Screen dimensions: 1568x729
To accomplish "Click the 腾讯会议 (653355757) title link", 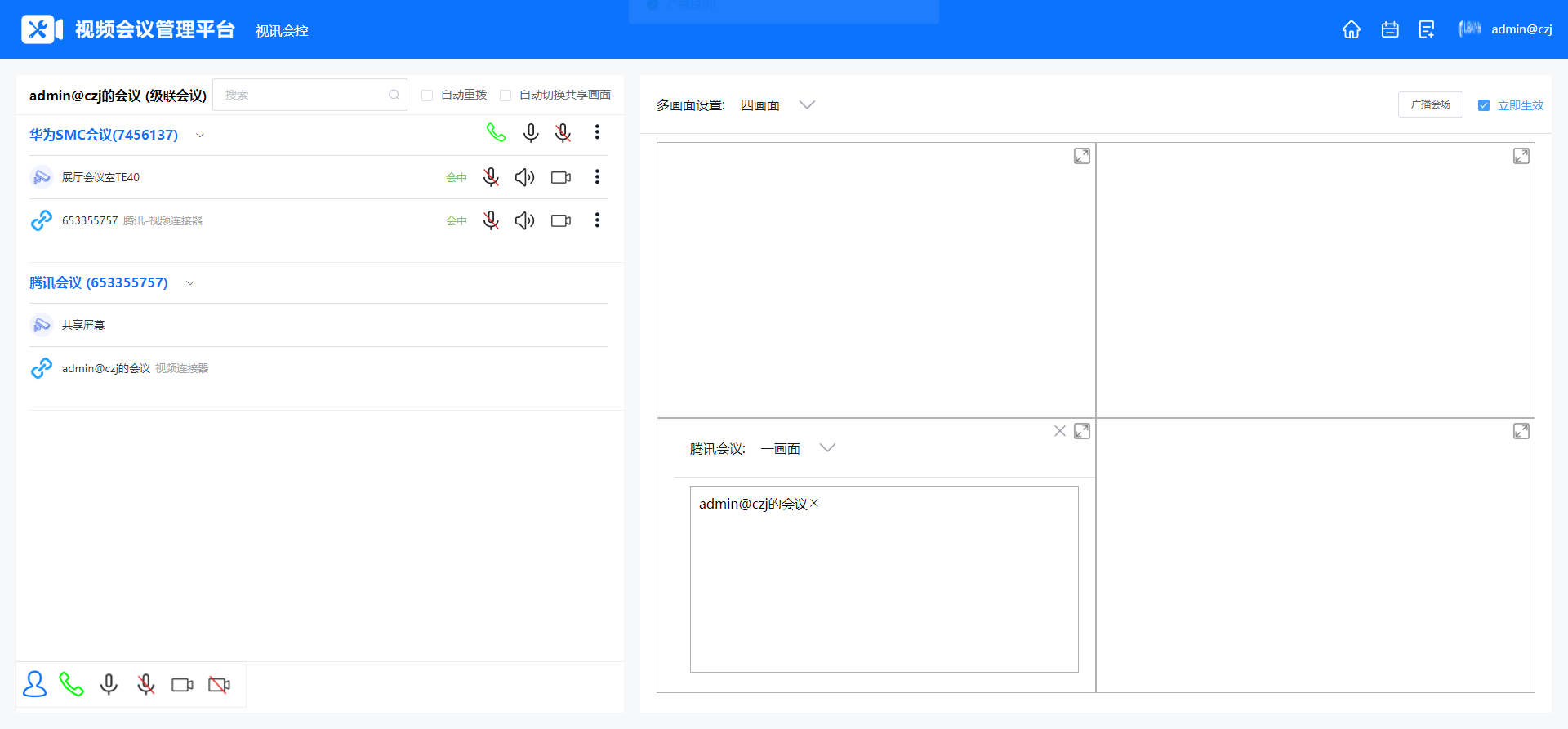I will 99,282.
